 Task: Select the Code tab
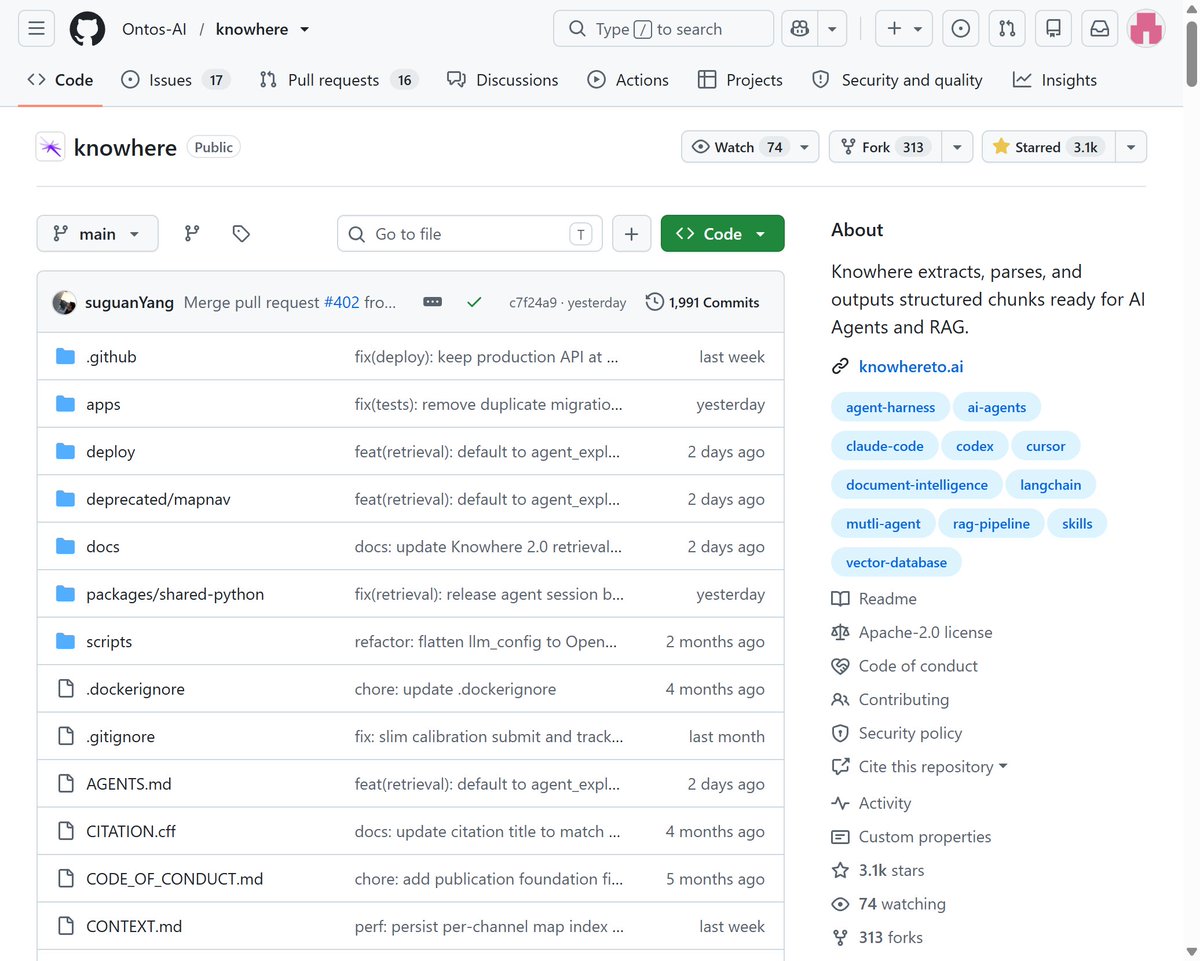point(60,80)
